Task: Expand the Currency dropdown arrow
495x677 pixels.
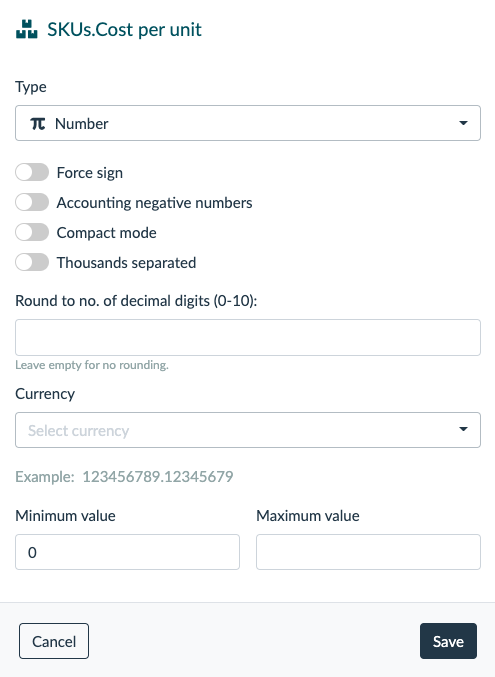Action: (x=463, y=429)
